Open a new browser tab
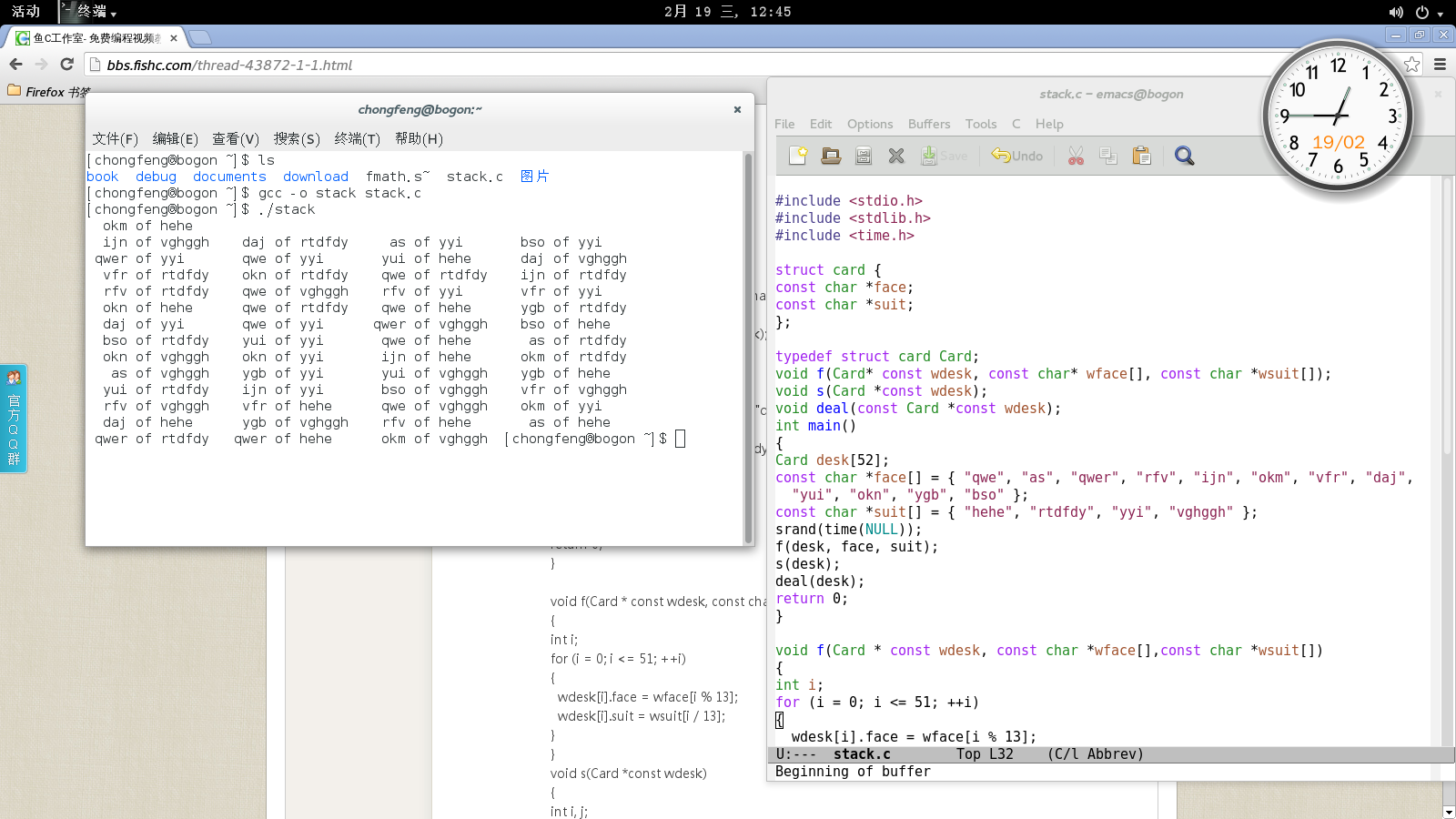The height and width of the screenshot is (819, 1456). [x=200, y=37]
